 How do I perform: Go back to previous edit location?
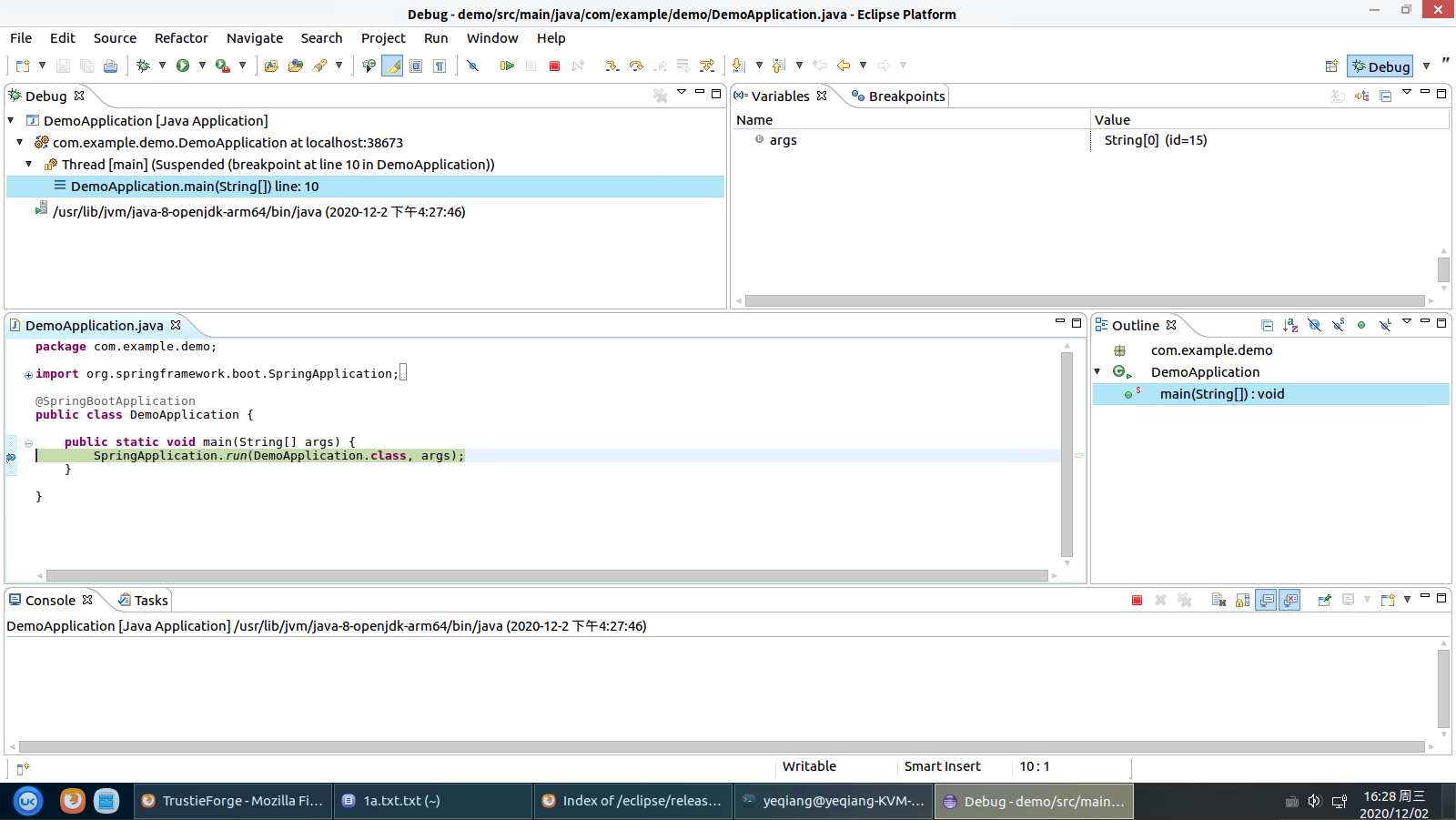(844, 66)
